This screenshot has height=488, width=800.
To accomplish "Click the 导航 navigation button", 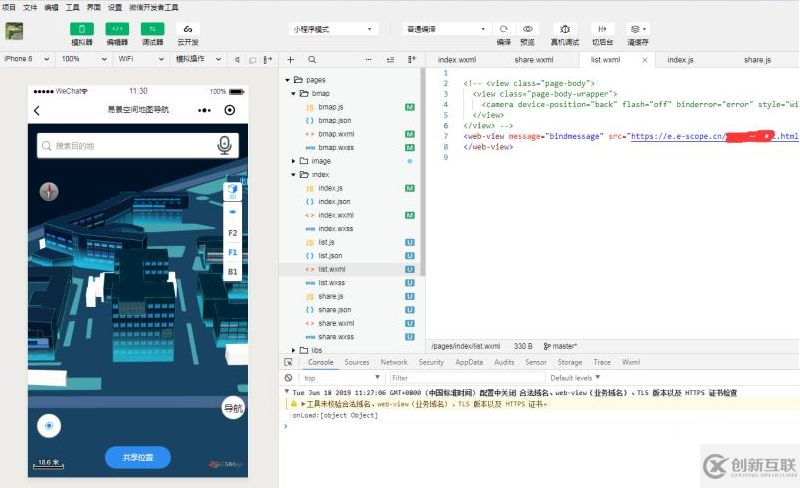I will click(x=233, y=408).
